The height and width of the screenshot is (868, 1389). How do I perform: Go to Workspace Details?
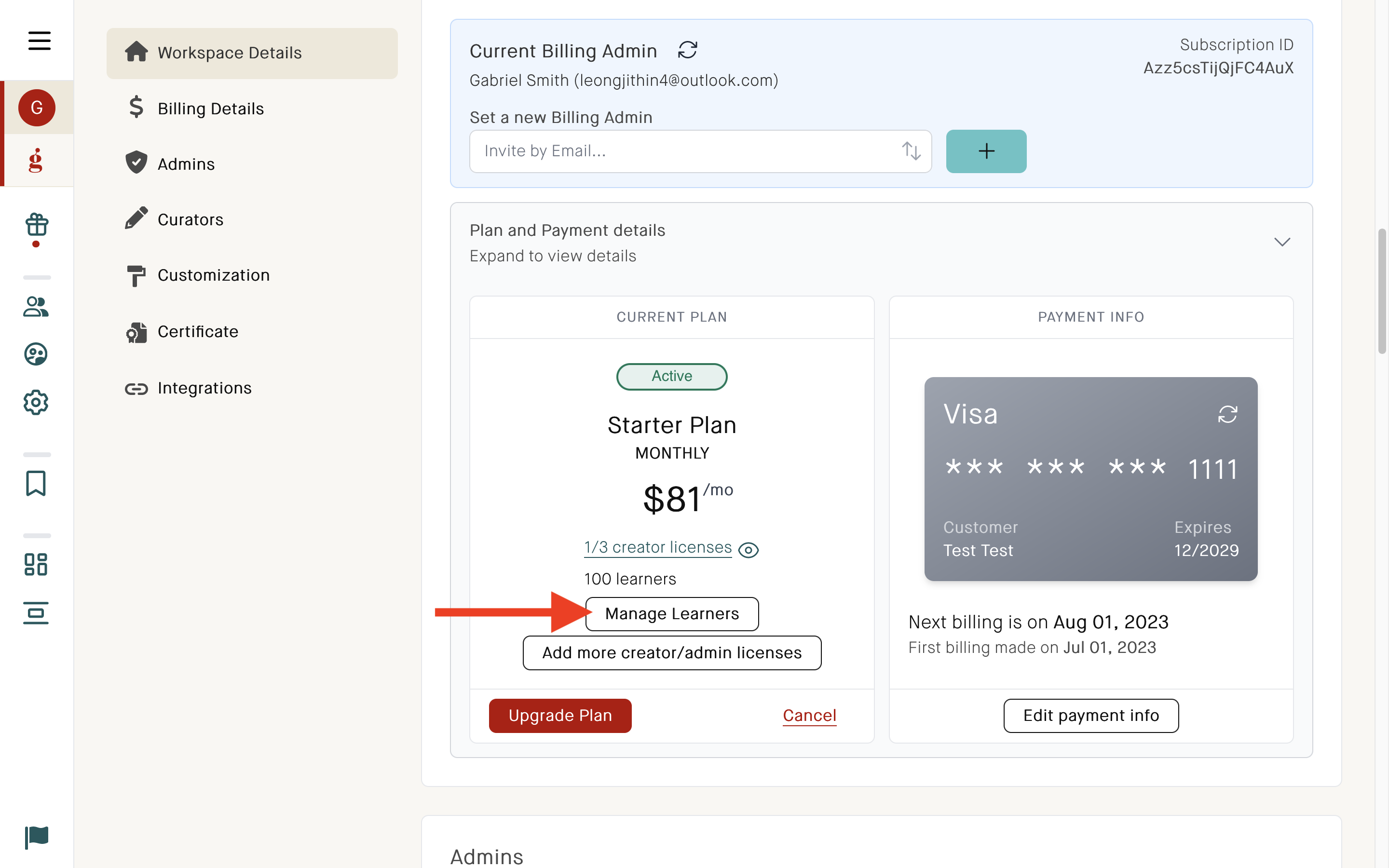251,53
